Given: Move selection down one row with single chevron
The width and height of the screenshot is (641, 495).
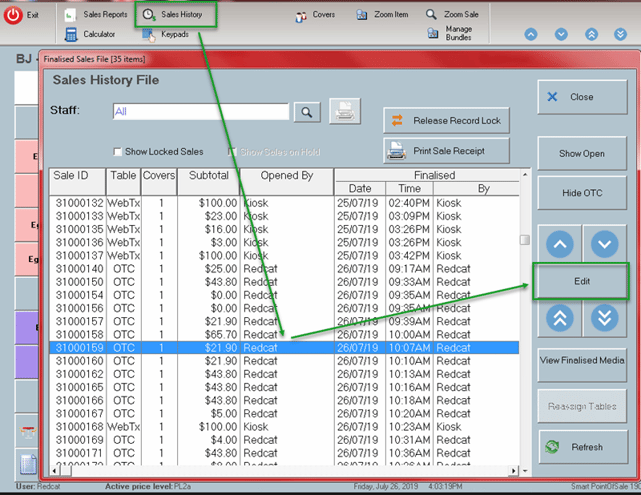Looking at the screenshot, I should [x=605, y=244].
